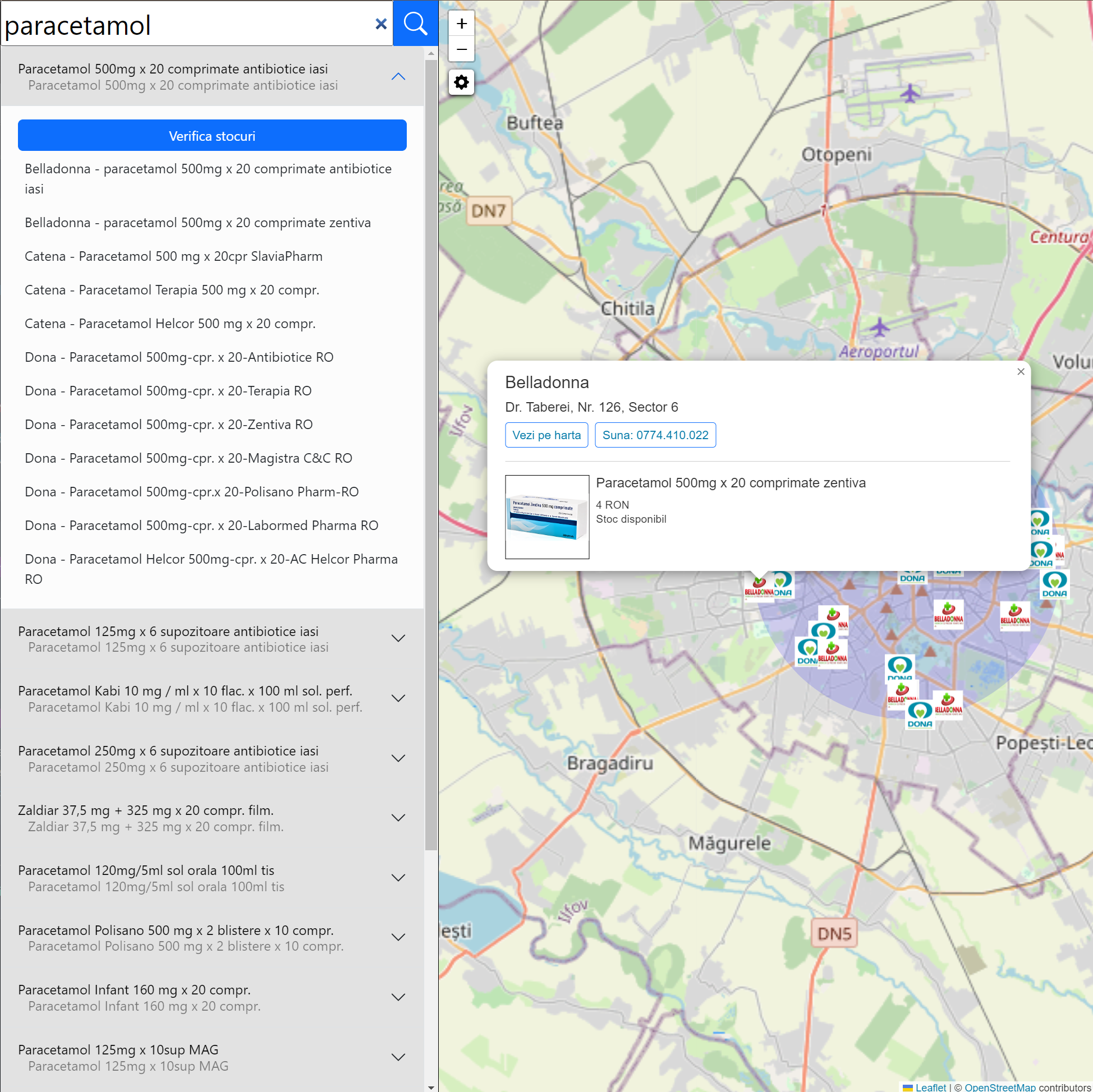Open the map settings gear

coord(461,82)
